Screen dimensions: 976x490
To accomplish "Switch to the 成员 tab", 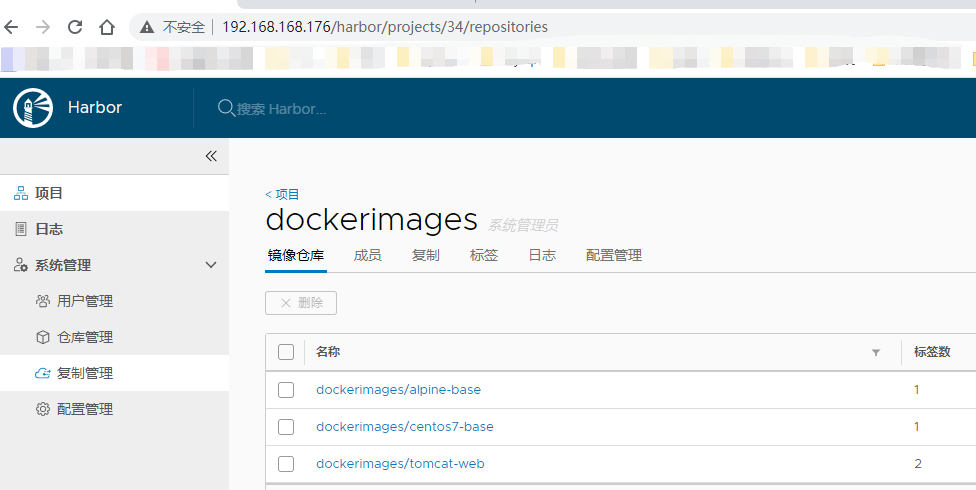I will coord(367,255).
